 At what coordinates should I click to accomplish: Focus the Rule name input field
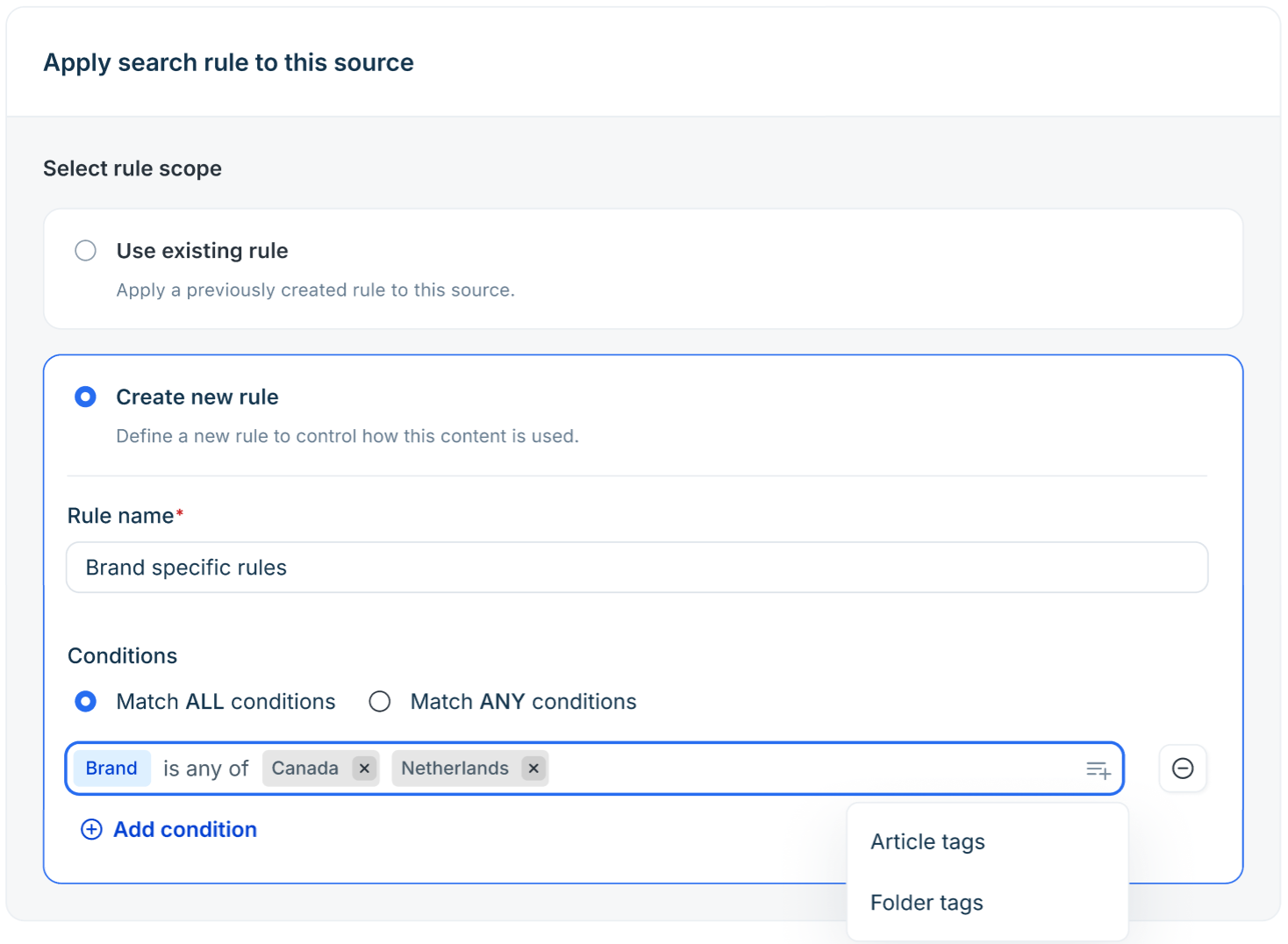click(637, 568)
